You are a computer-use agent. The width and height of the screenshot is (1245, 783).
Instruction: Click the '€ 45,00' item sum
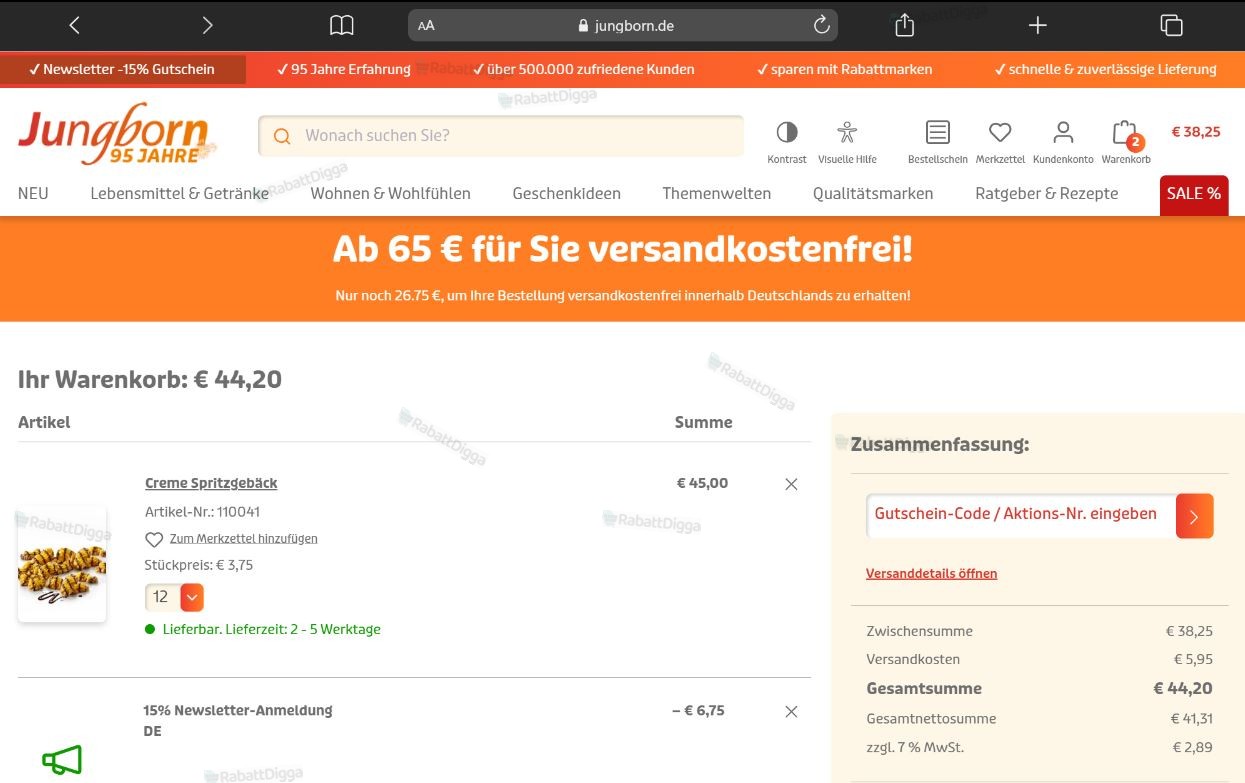702,483
